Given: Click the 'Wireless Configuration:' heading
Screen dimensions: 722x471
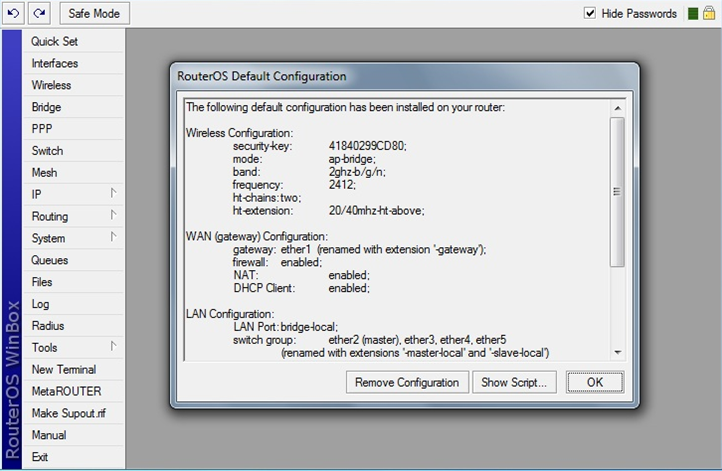Looking at the screenshot, I should tap(239, 133).
